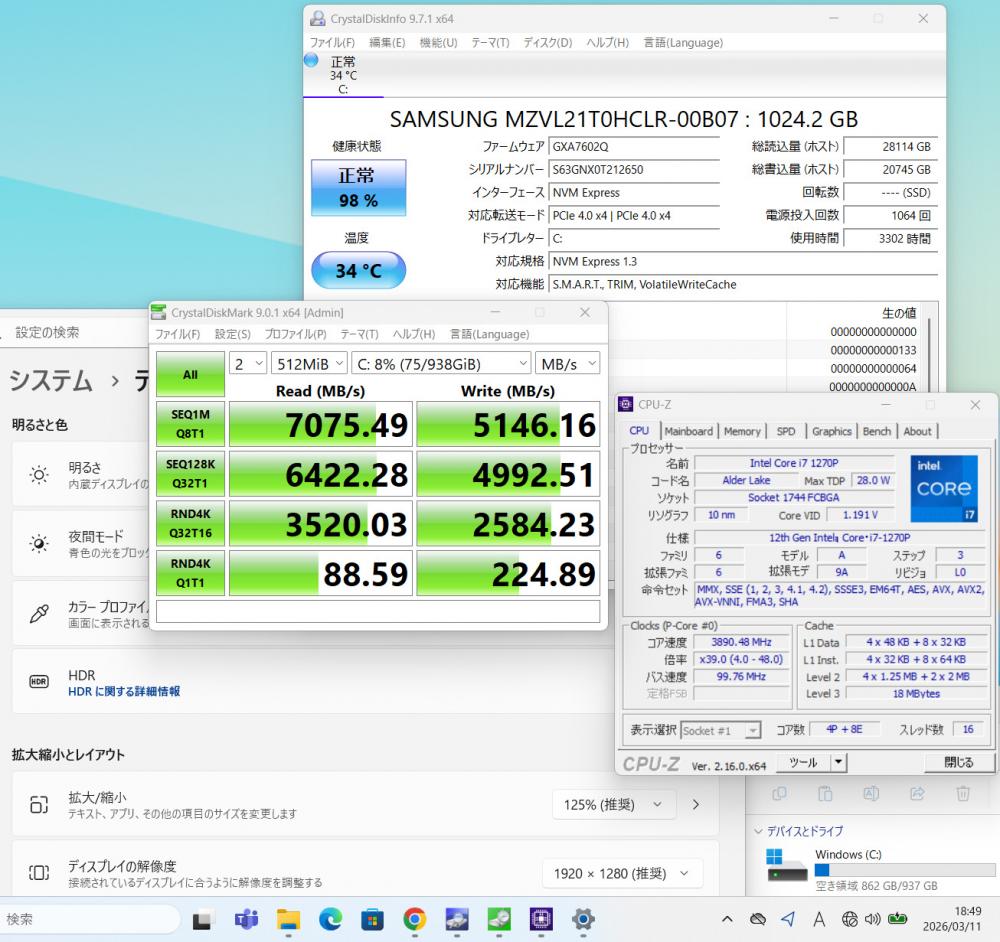Click the volume speaker icon in system tray

[872, 919]
